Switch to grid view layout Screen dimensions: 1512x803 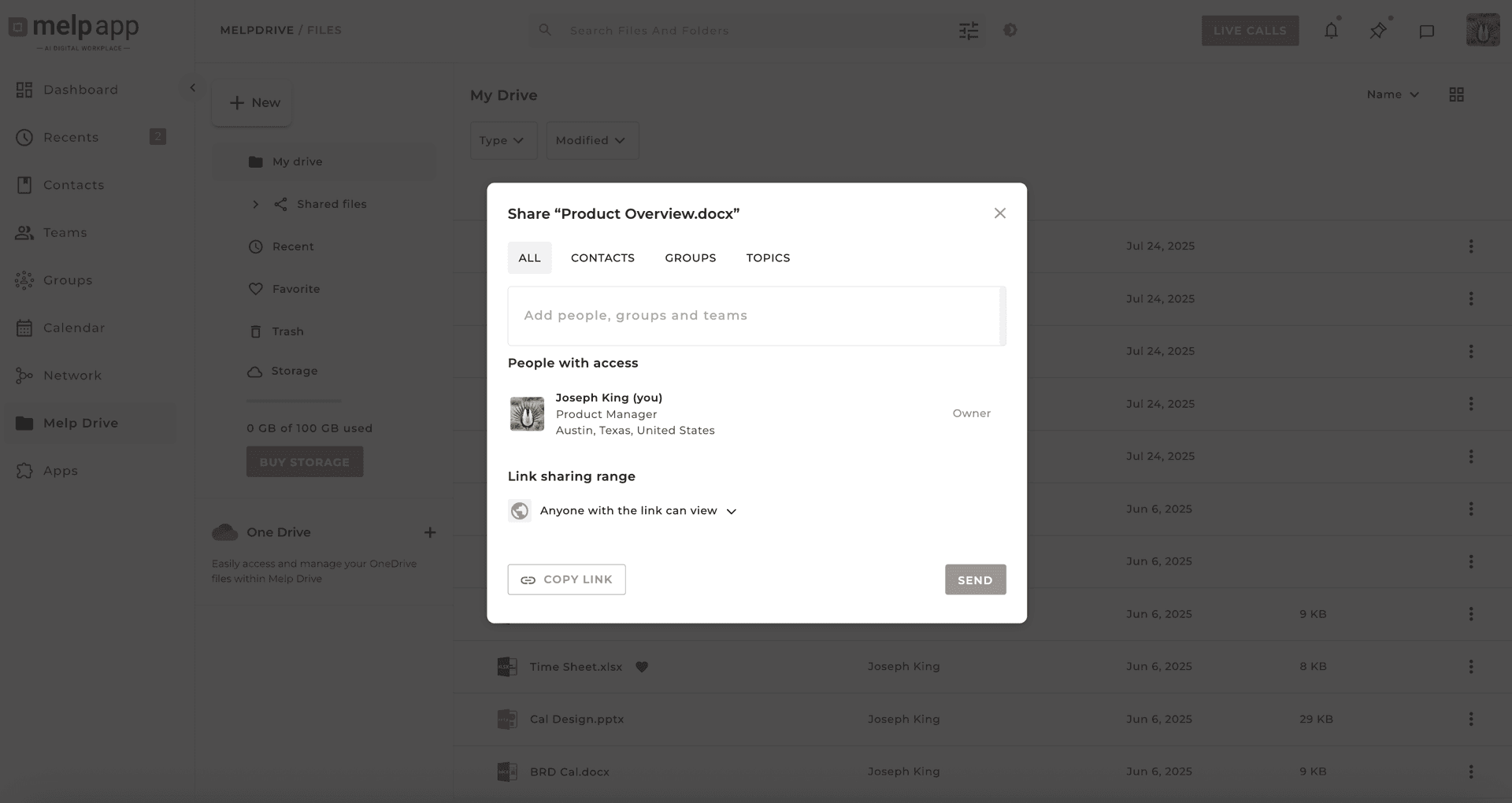click(x=1456, y=94)
